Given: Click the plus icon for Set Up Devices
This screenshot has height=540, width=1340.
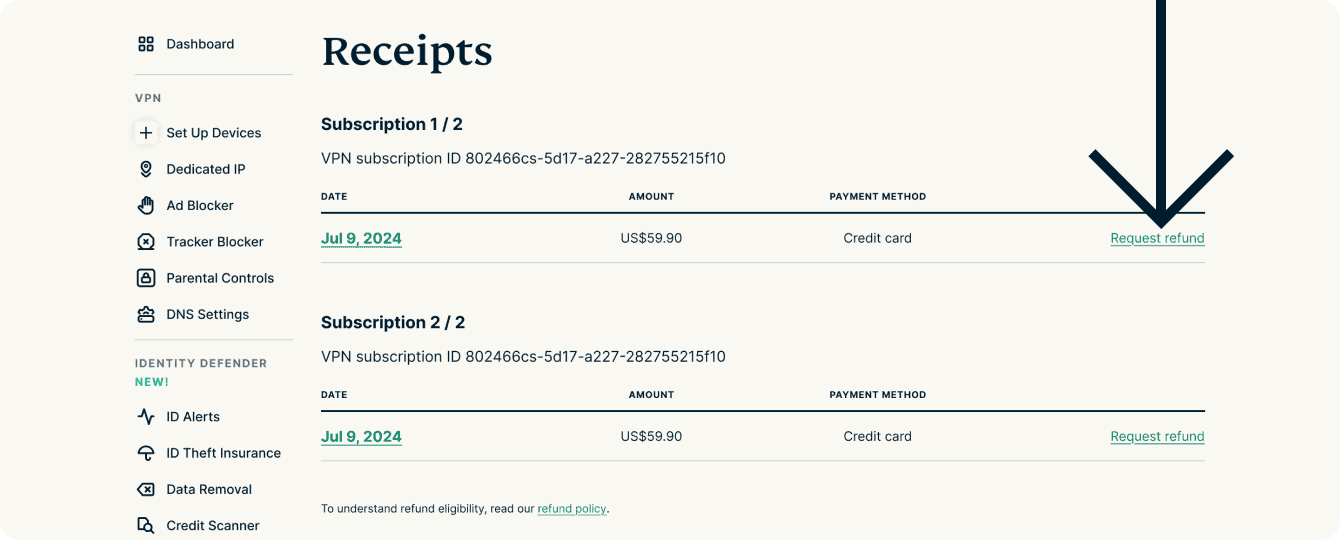Looking at the screenshot, I should (146, 133).
